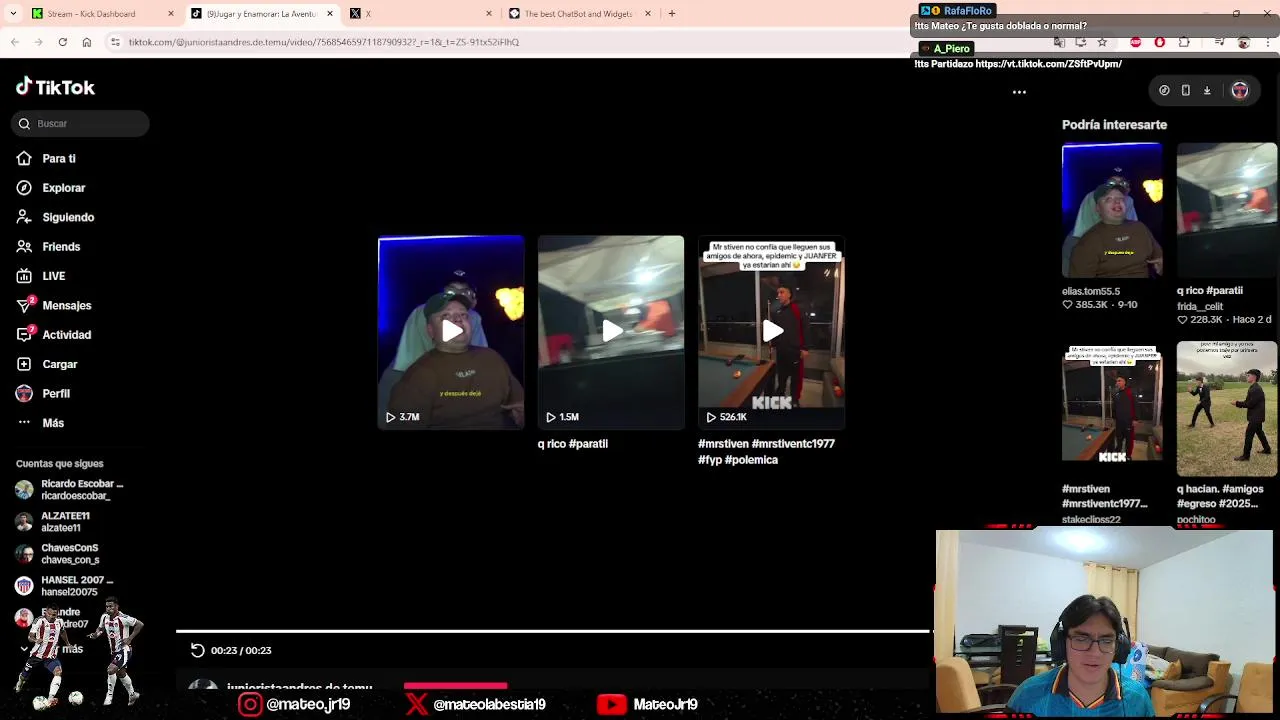Open the TikTok profile avatar menu
This screenshot has width=1280, height=720.
click(1240, 90)
